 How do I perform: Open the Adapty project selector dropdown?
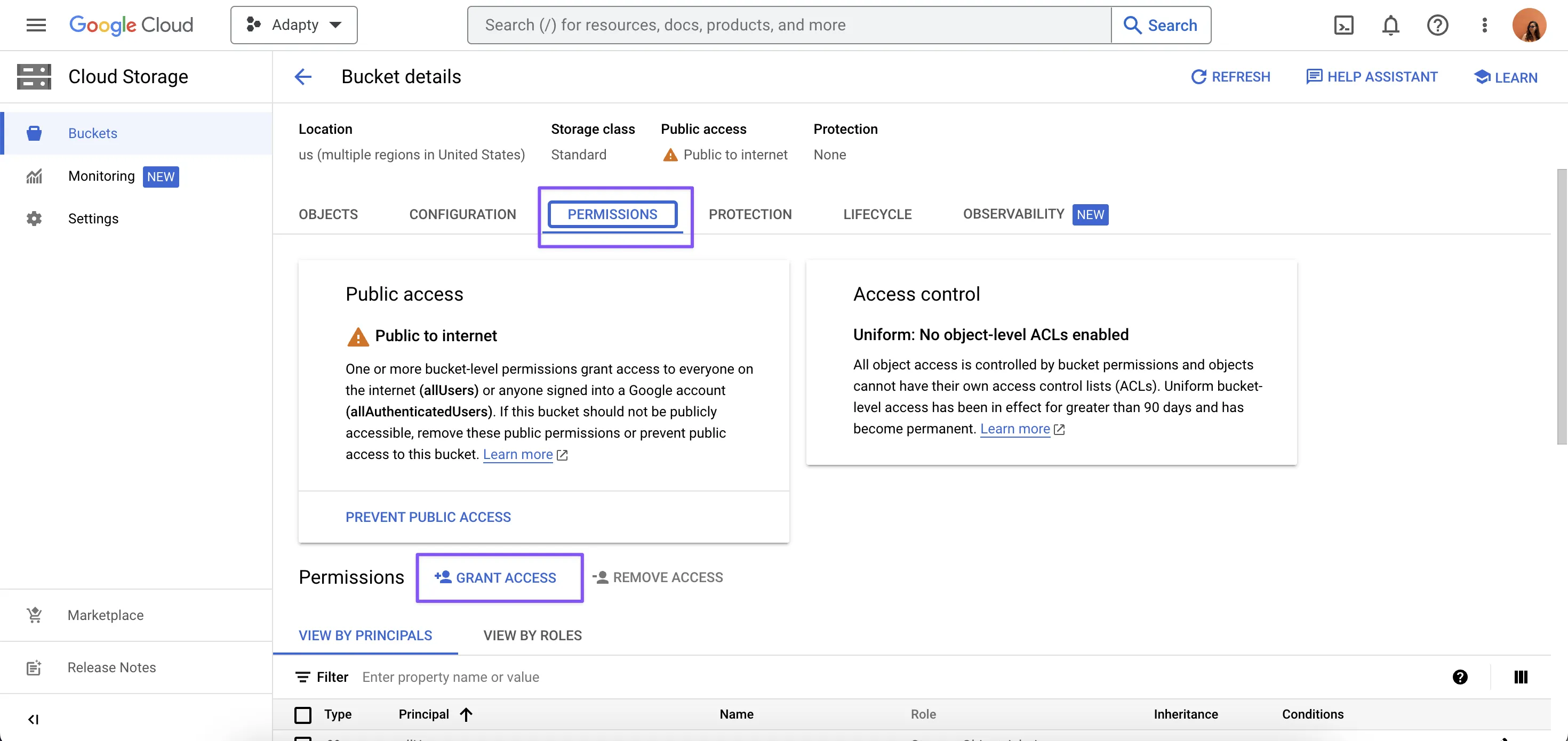pyautogui.click(x=294, y=25)
